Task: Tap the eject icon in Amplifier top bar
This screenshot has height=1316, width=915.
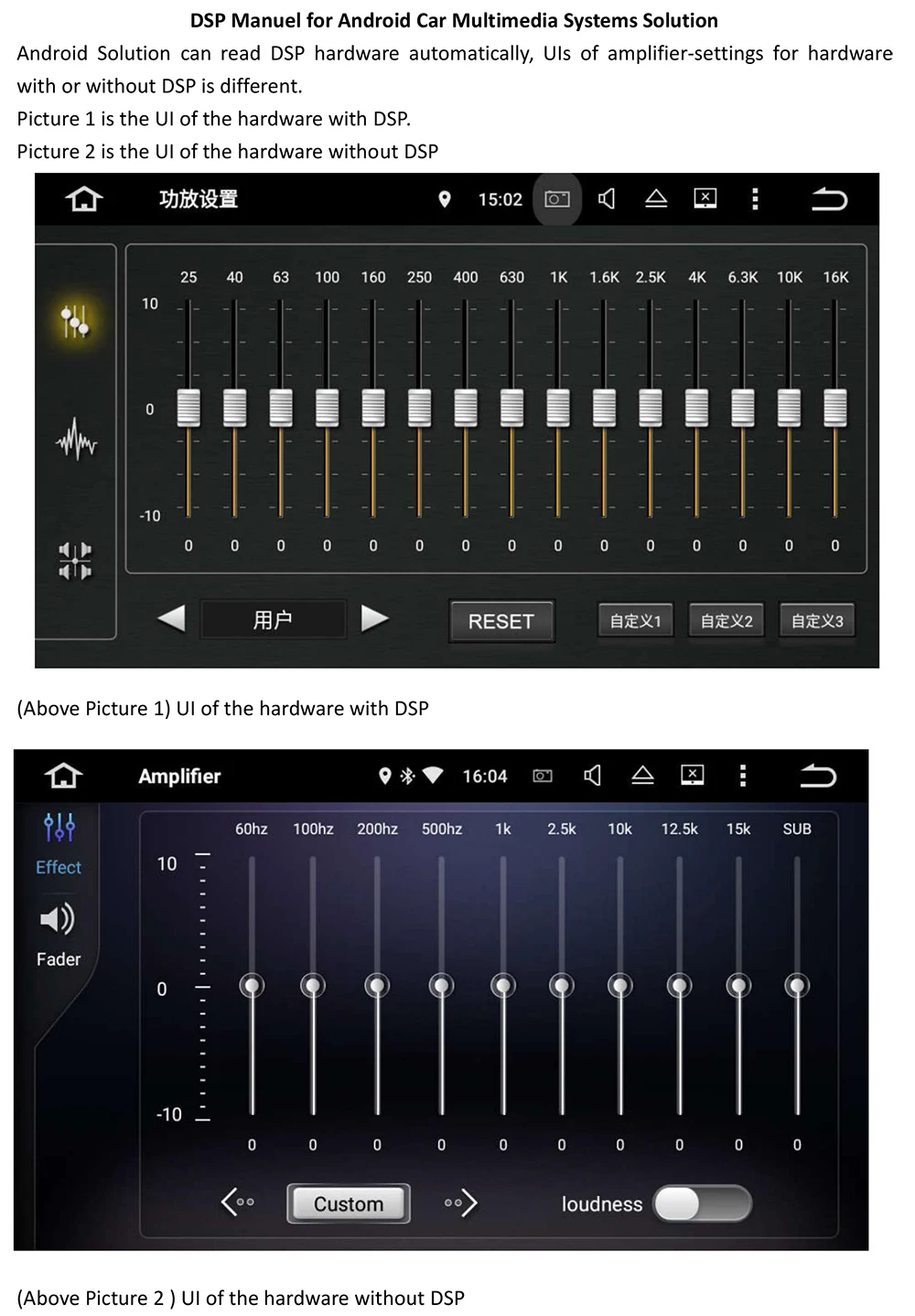Action: [642, 776]
